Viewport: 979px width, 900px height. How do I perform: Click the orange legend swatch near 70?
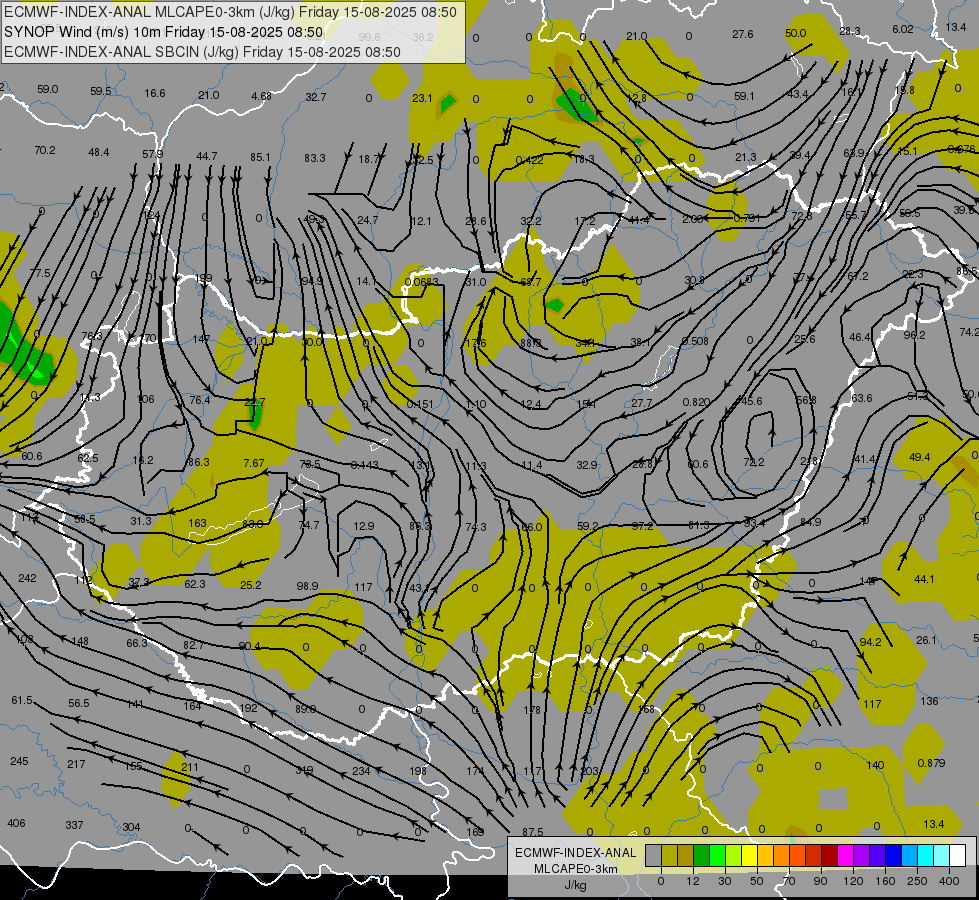[x=781, y=855]
